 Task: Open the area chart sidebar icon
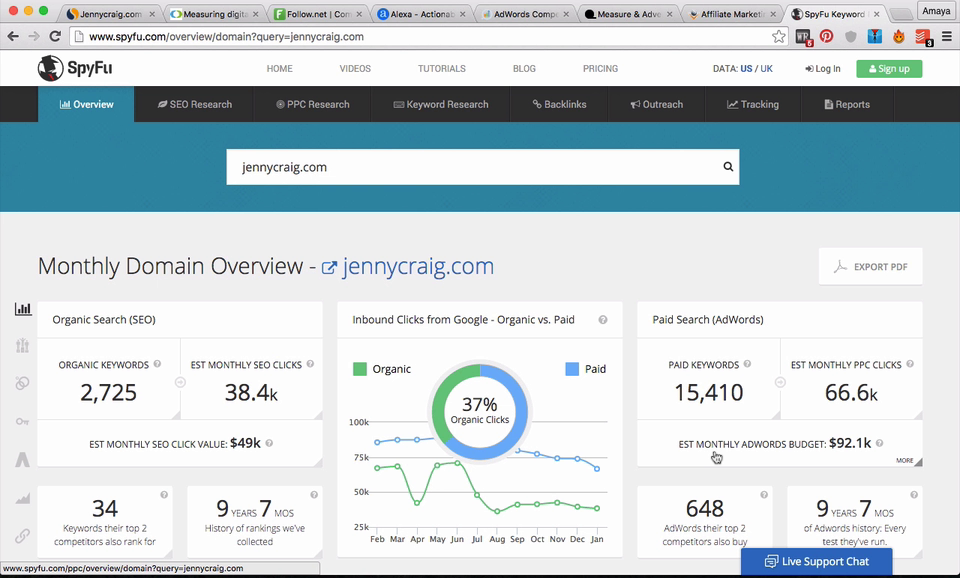23,498
